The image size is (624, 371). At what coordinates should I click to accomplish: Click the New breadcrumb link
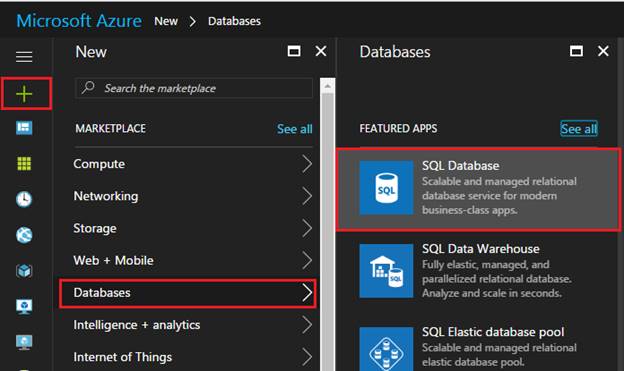coord(166,21)
